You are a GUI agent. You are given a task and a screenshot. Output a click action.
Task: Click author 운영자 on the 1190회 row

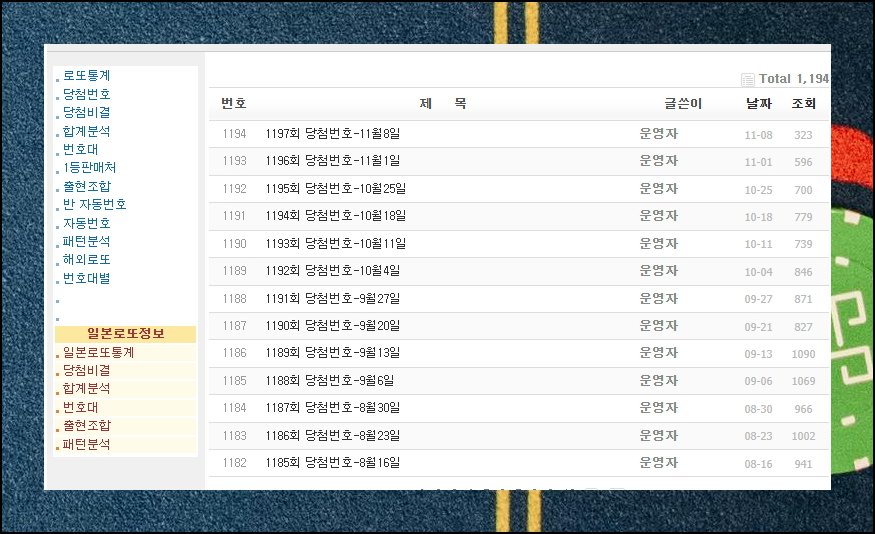click(658, 325)
